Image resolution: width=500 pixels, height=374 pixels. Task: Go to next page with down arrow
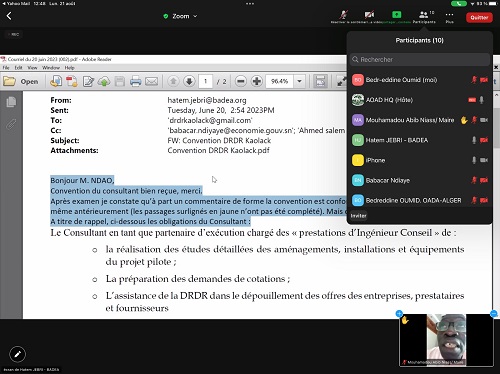(189, 81)
